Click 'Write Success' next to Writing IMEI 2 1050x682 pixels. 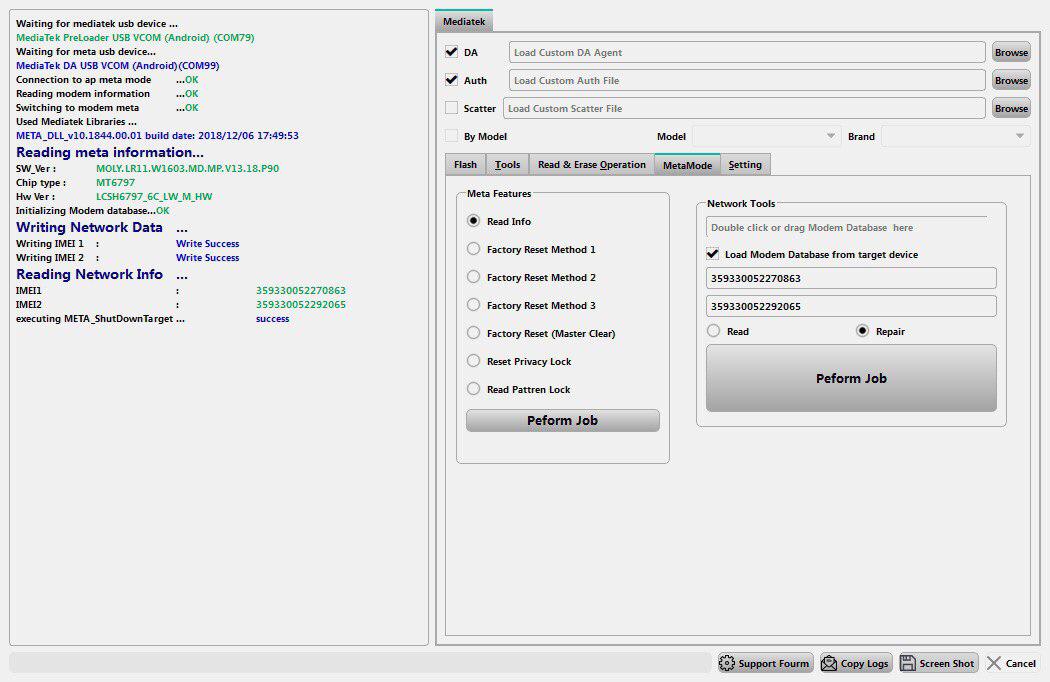[x=208, y=257]
